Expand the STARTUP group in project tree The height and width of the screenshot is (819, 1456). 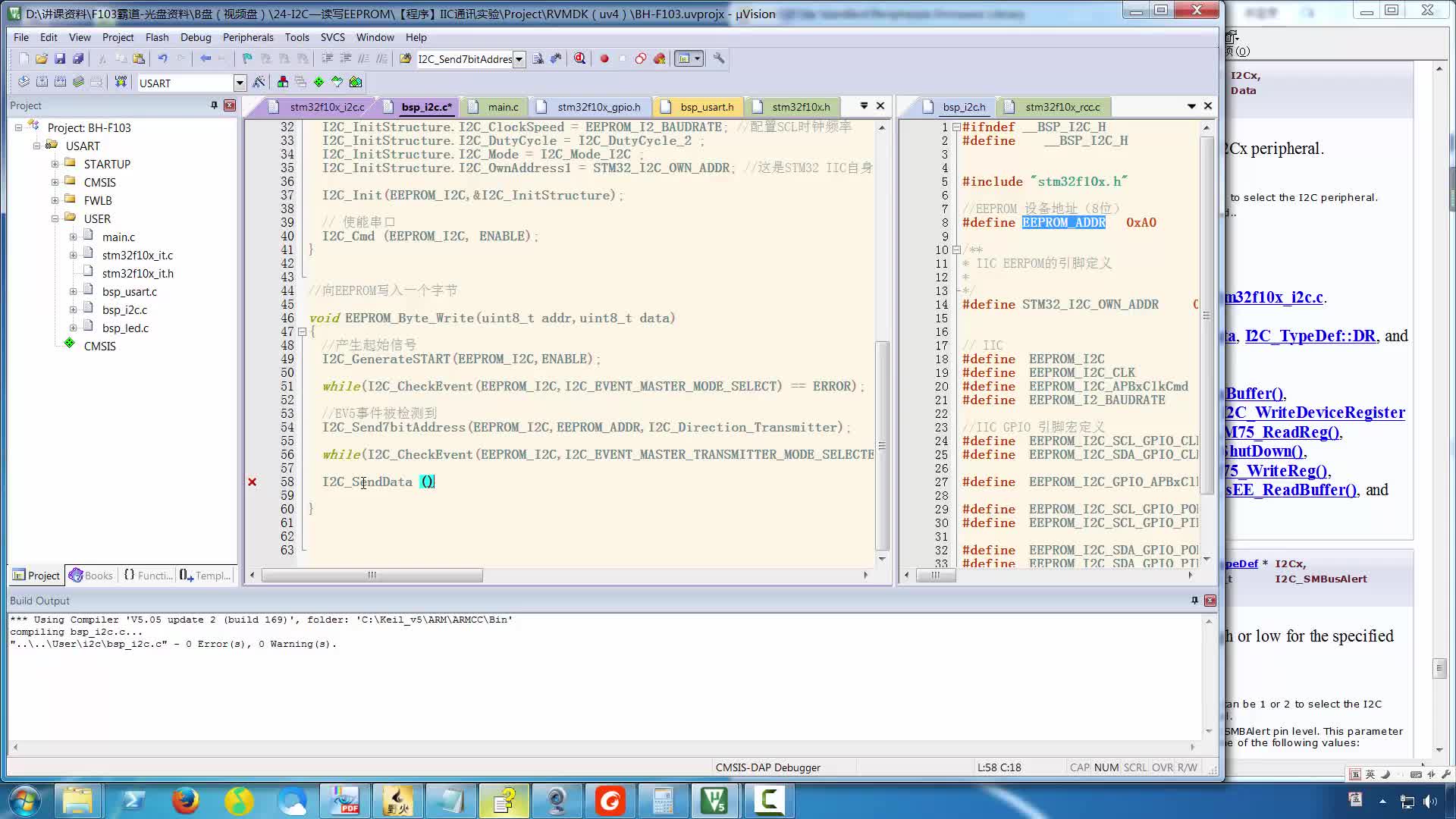tap(55, 164)
